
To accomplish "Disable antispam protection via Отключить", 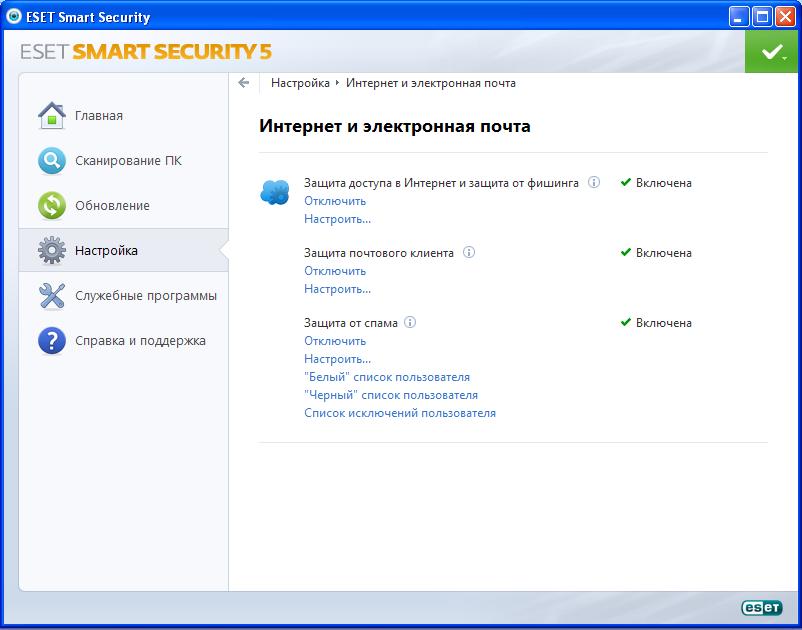I will pos(335,341).
